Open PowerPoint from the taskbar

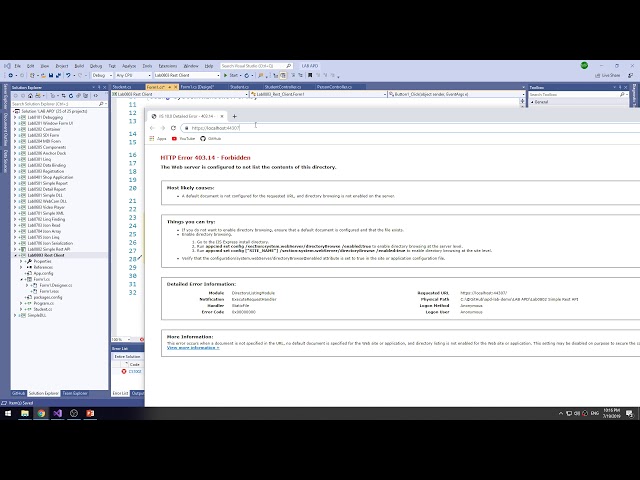coord(90,413)
